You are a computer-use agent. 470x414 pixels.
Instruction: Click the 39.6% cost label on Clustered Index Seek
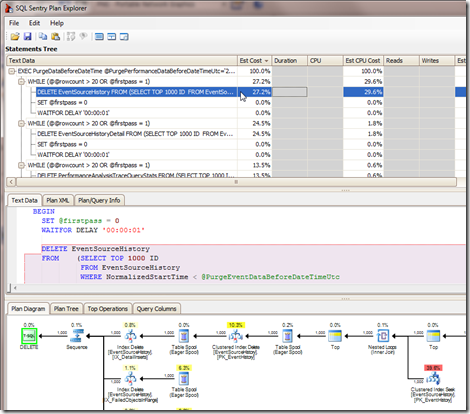433,368
